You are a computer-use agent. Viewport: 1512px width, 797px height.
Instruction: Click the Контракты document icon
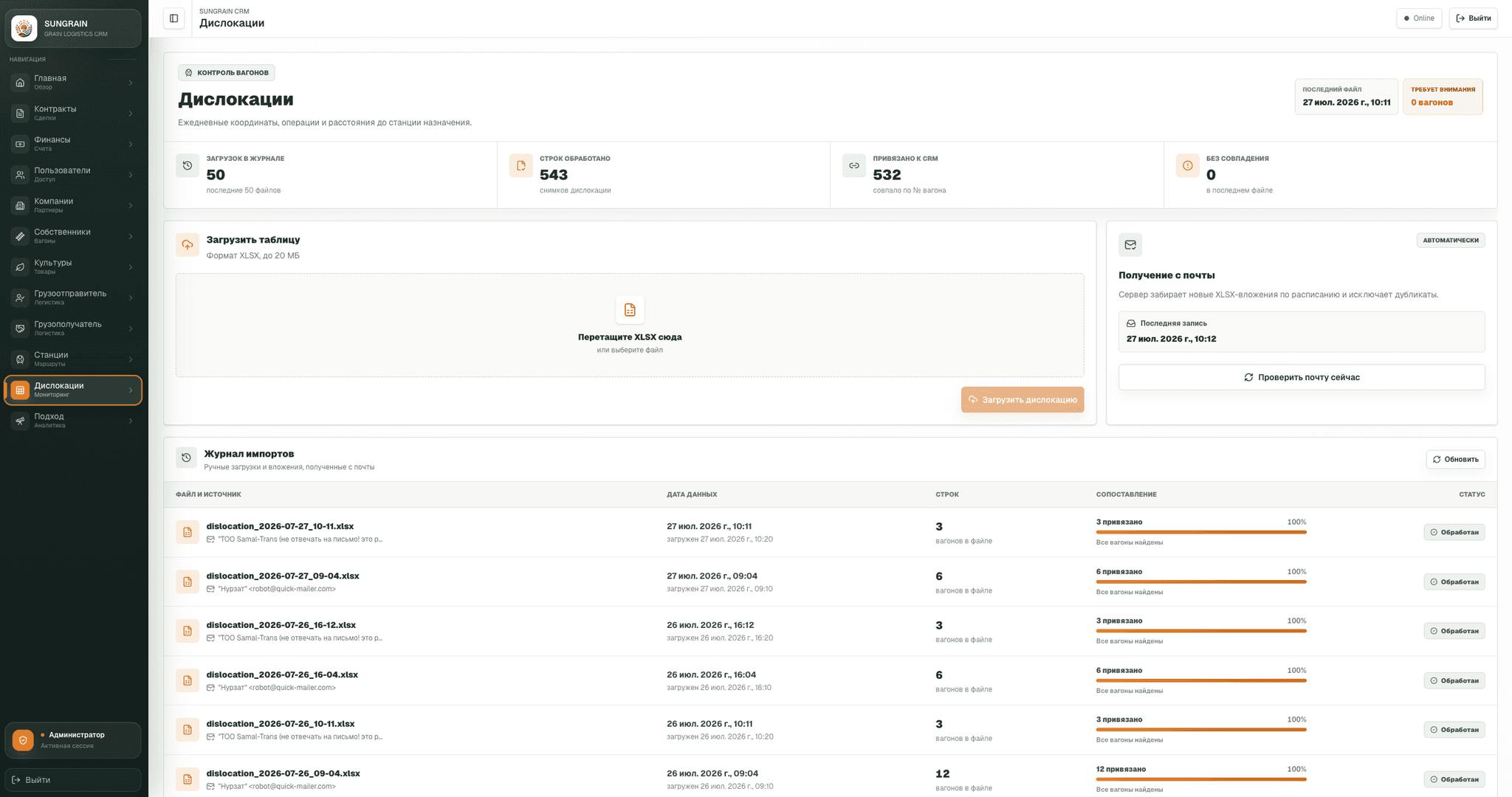(20, 113)
